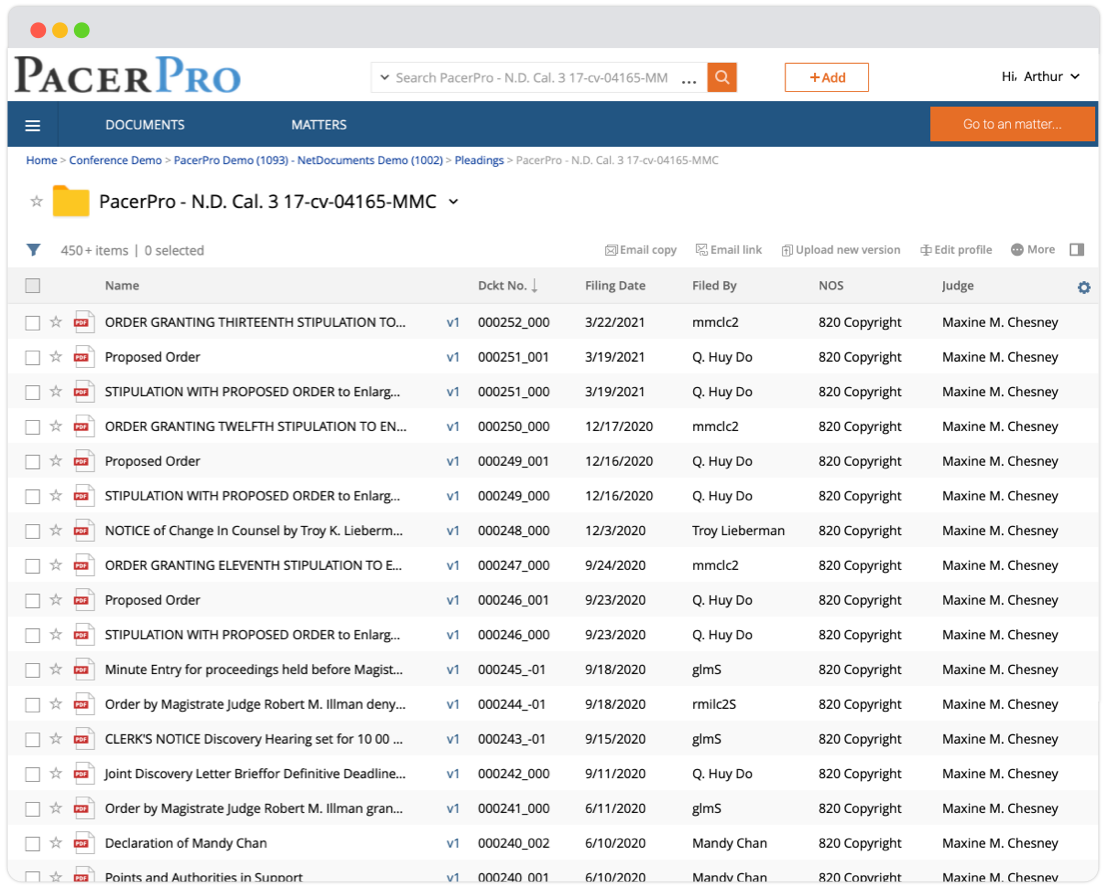Open the filter funnel icon

[x=33, y=250]
